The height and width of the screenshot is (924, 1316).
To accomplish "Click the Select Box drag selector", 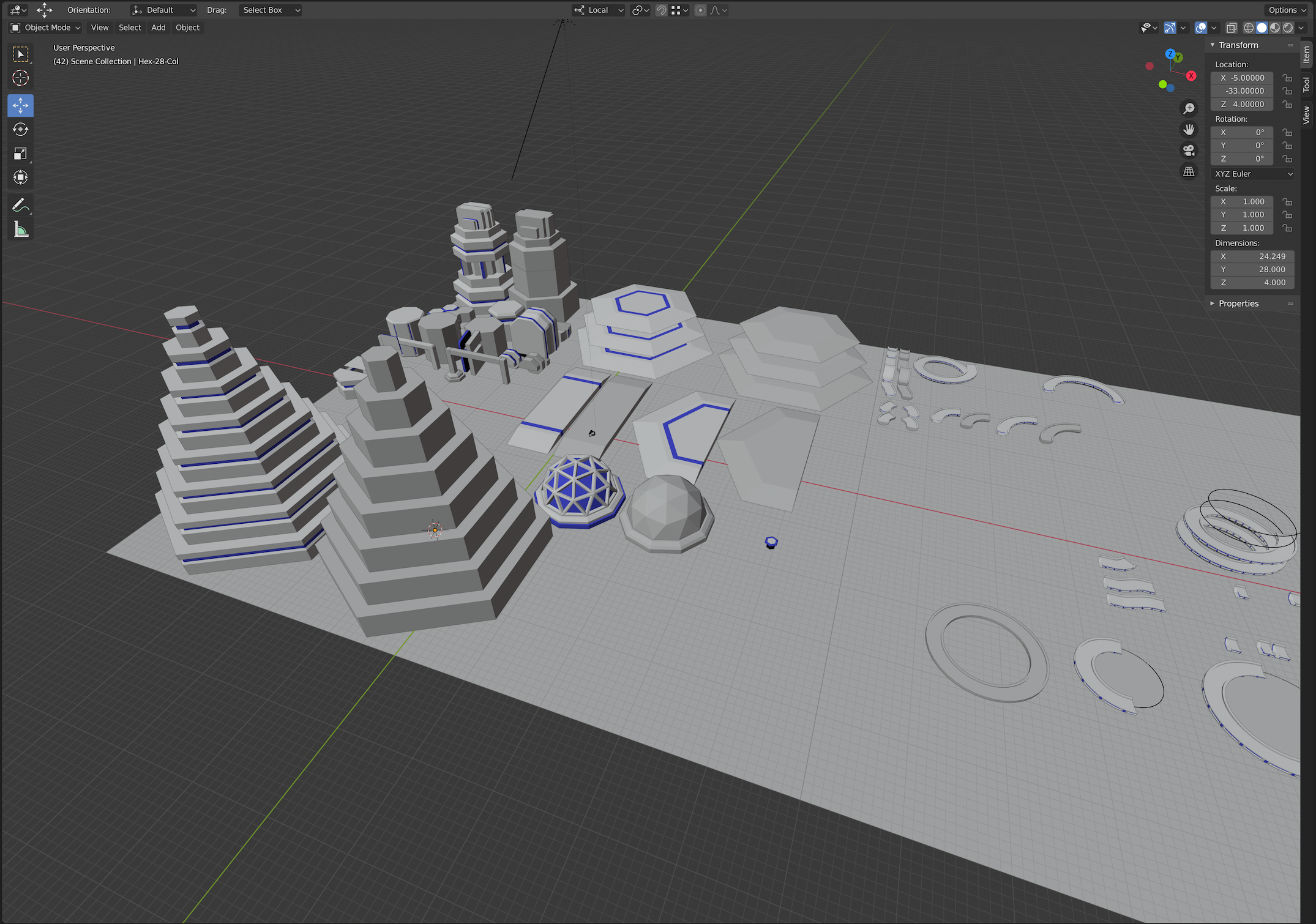I will tap(270, 10).
